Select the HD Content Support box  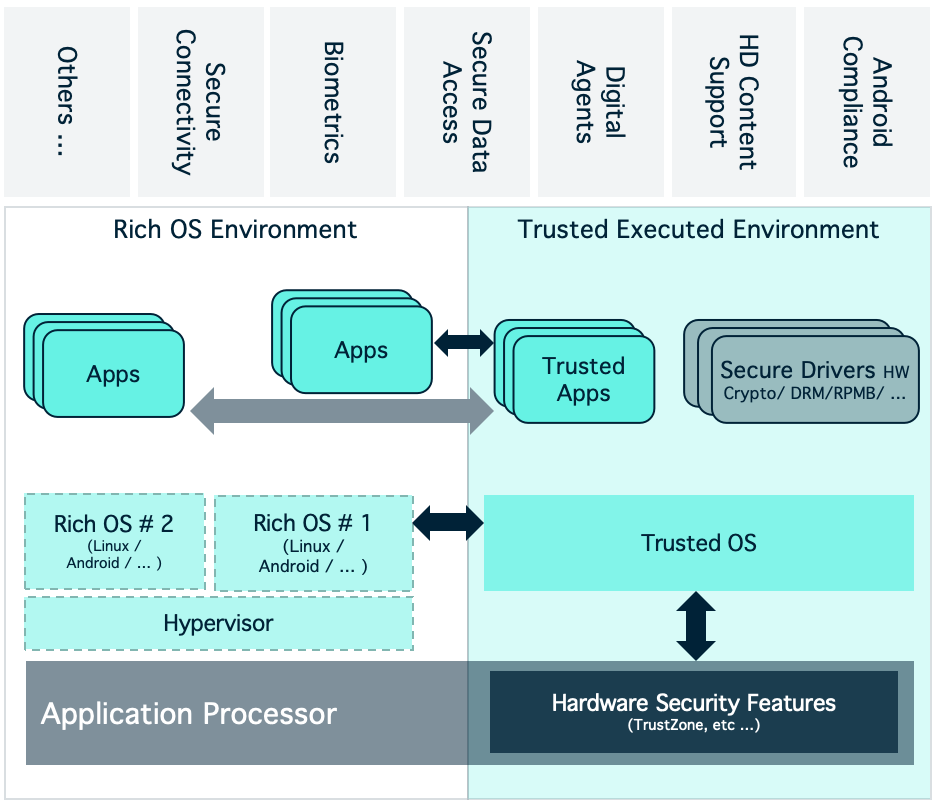pos(734,102)
